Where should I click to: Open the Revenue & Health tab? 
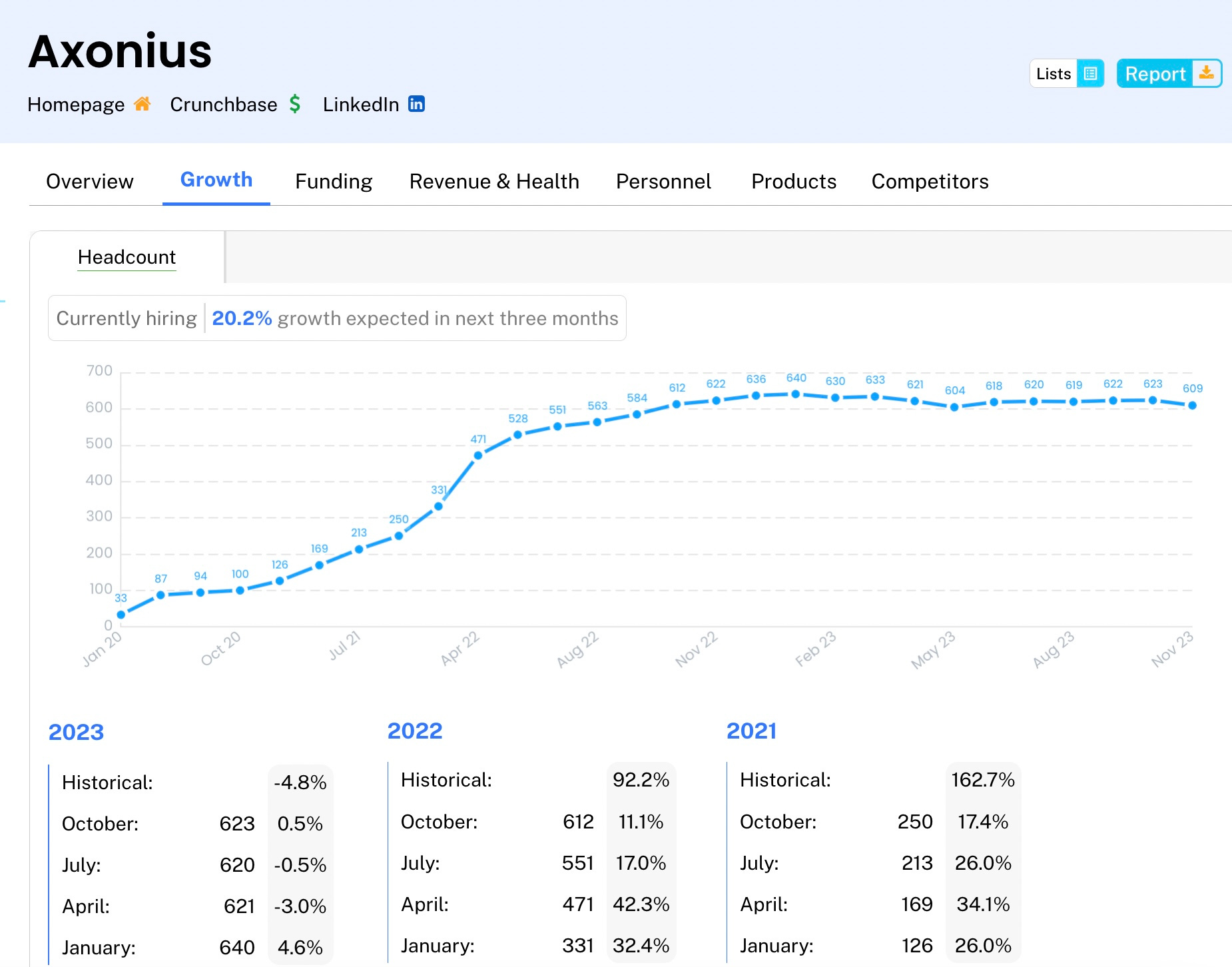(494, 181)
